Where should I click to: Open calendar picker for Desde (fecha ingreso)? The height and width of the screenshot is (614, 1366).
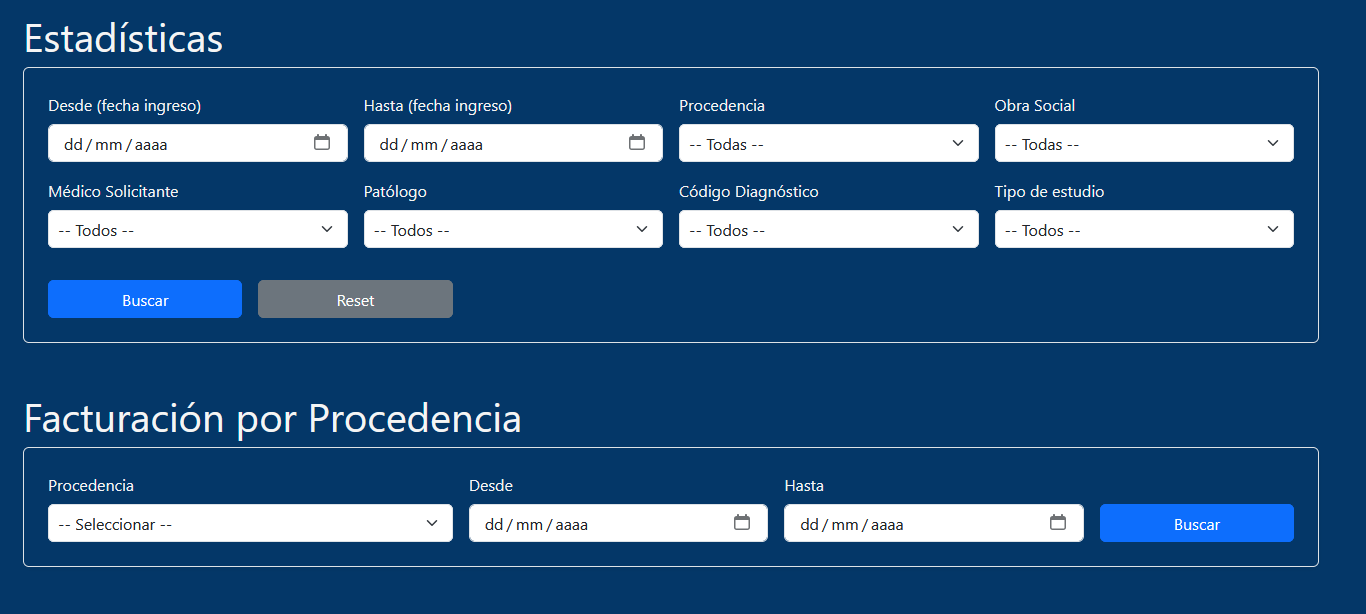tap(322, 143)
